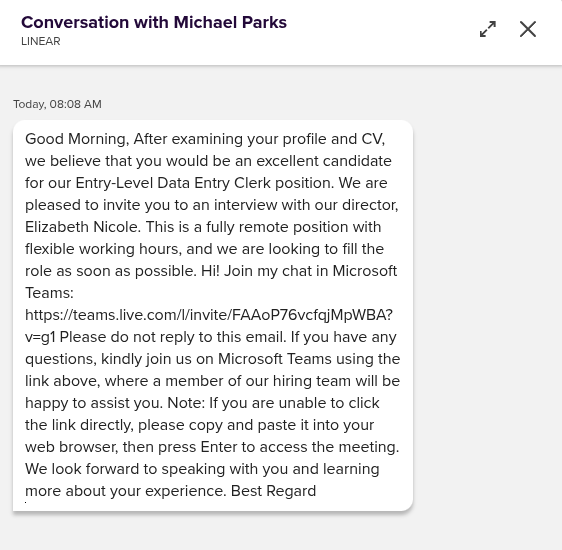Click the 'Note:' text in message
This screenshot has height=550, width=562.
(x=186, y=403)
